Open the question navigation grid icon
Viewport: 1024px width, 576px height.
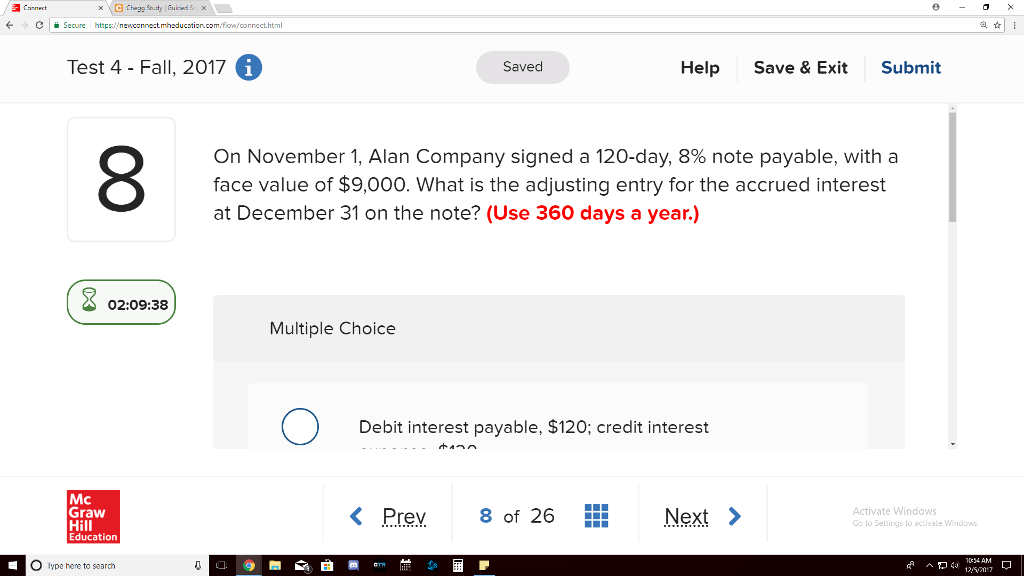(596, 514)
